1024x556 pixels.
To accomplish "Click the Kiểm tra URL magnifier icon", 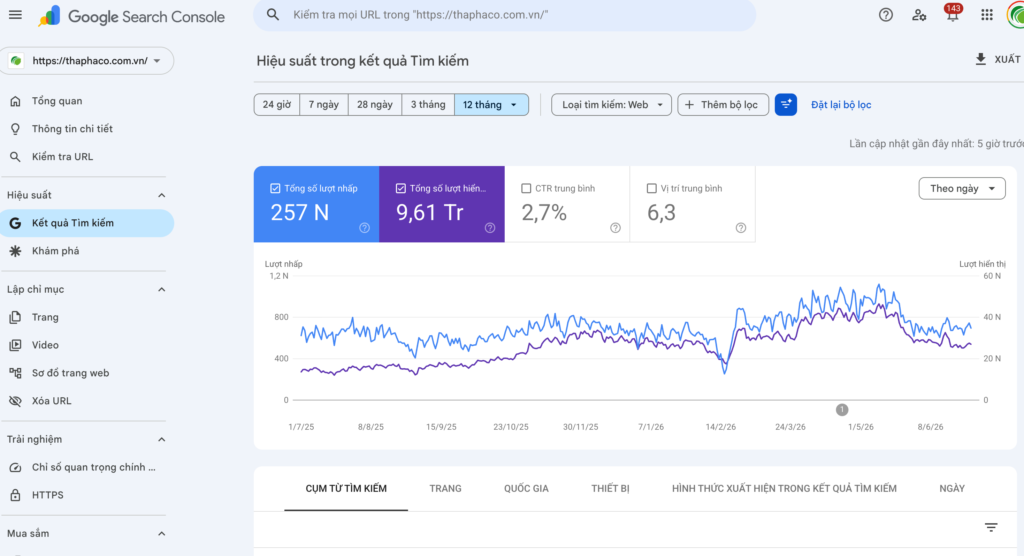I will pos(16,157).
